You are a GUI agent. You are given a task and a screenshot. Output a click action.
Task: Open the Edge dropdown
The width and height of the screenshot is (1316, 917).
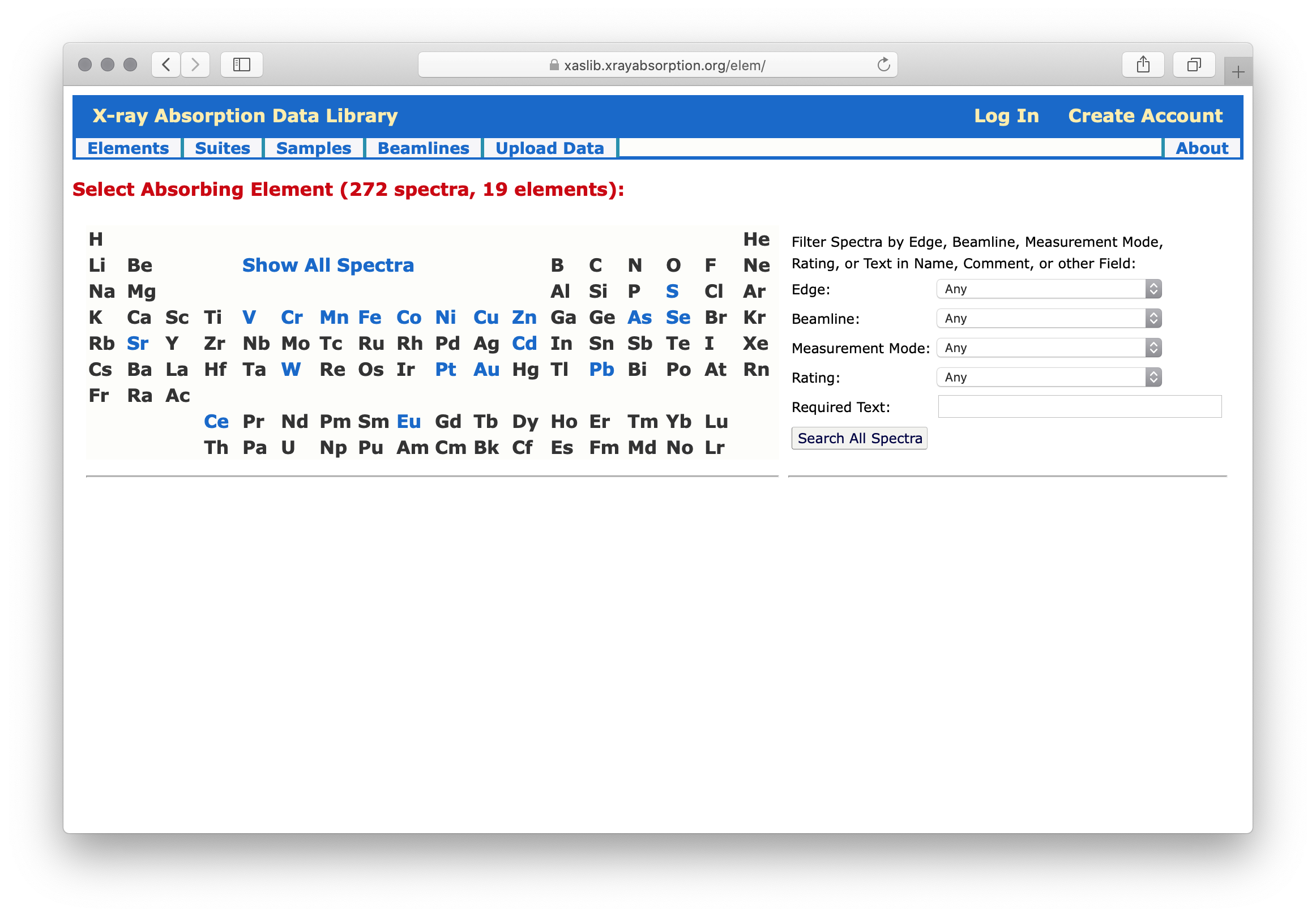1049,289
